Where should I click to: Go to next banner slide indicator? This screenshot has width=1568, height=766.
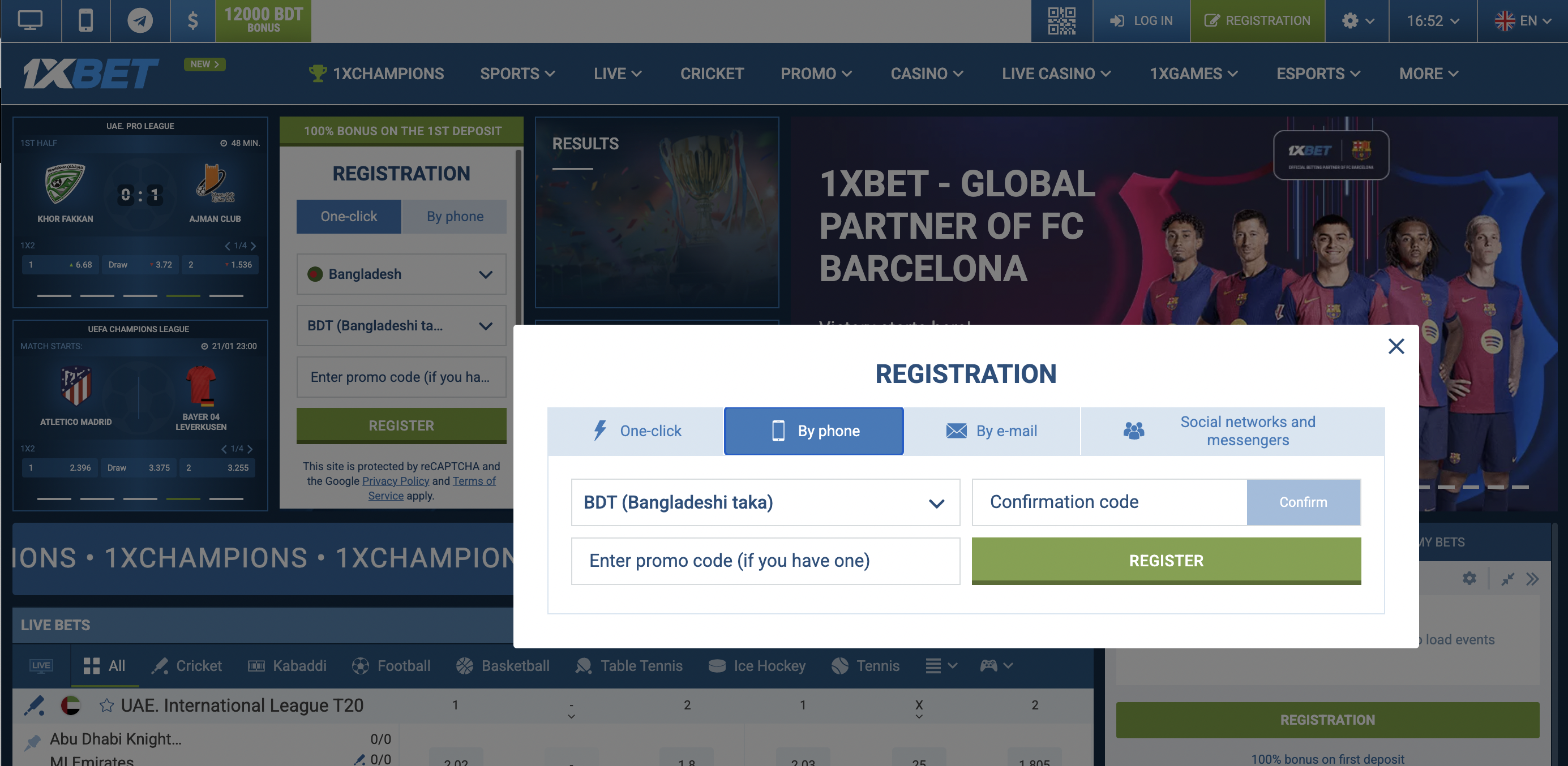click(x=1446, y=487)
